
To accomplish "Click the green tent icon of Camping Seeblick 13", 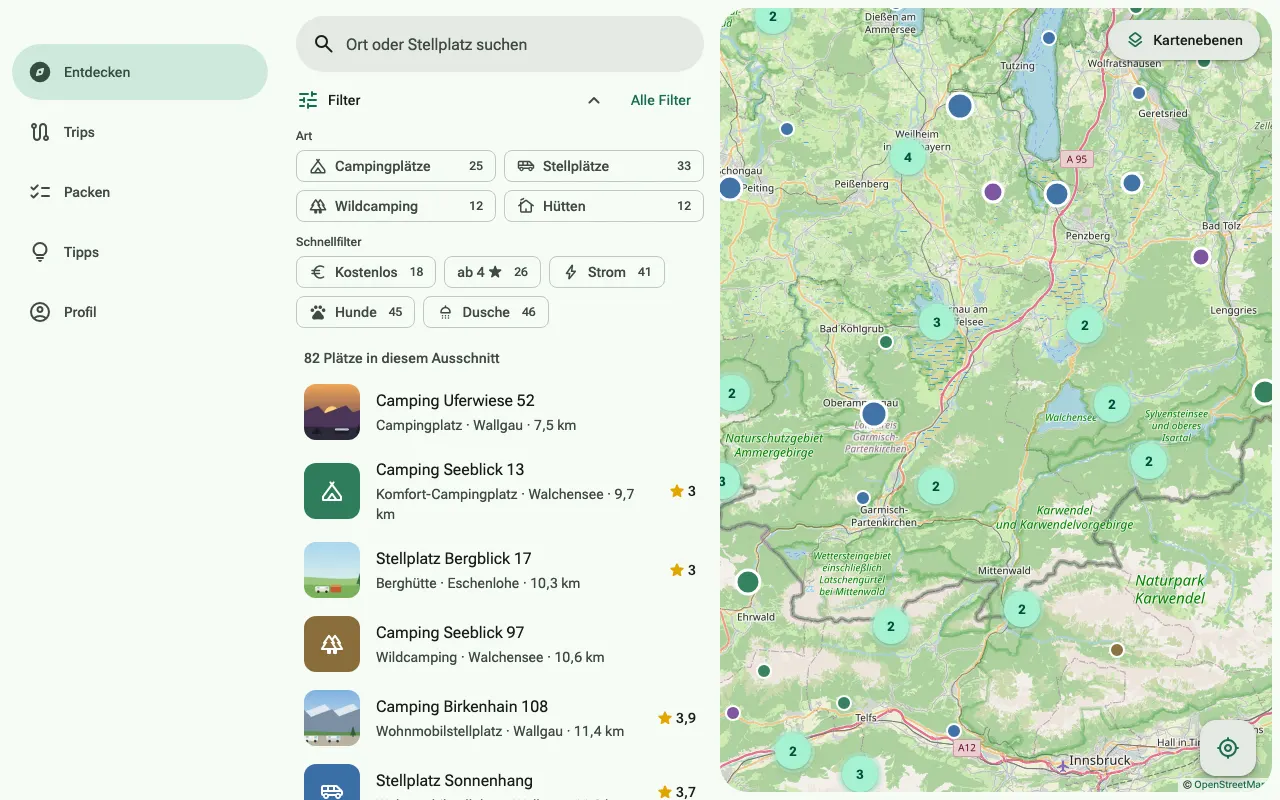I will [x=332, y=491].
